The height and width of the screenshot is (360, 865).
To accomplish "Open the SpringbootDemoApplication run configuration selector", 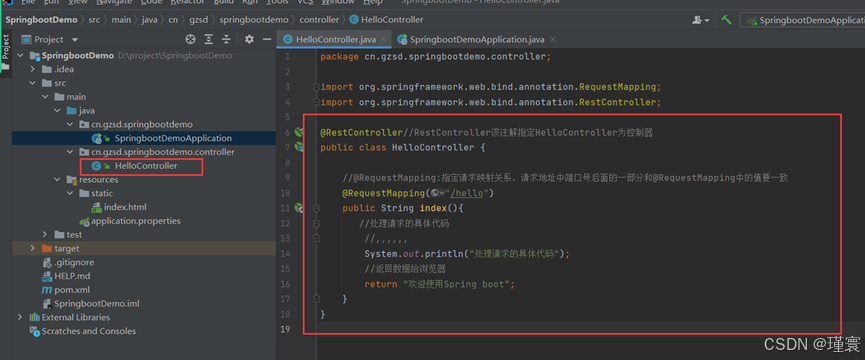I will point(805,20).
